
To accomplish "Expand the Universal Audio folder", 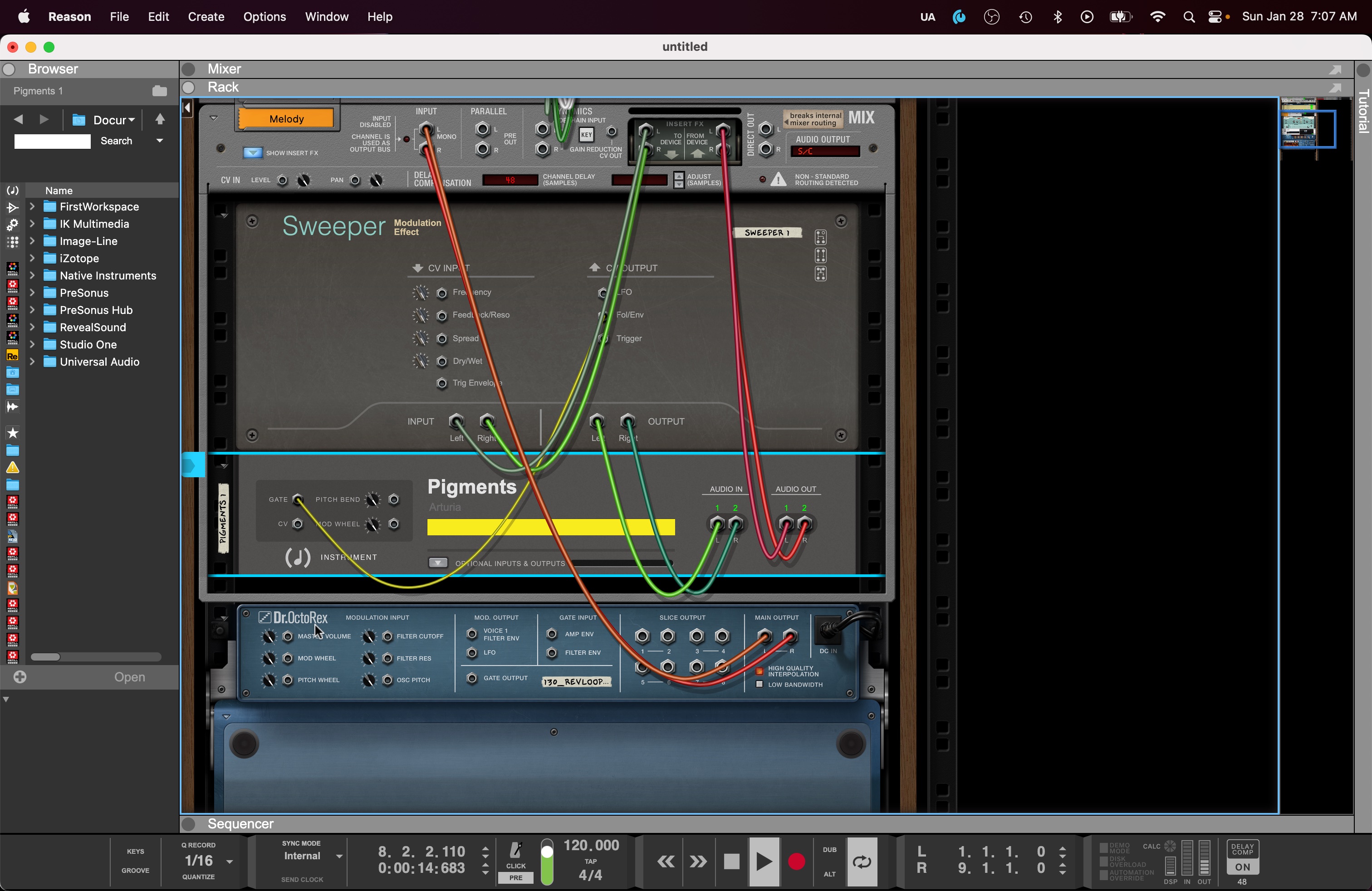I will [x=32, y=362].
